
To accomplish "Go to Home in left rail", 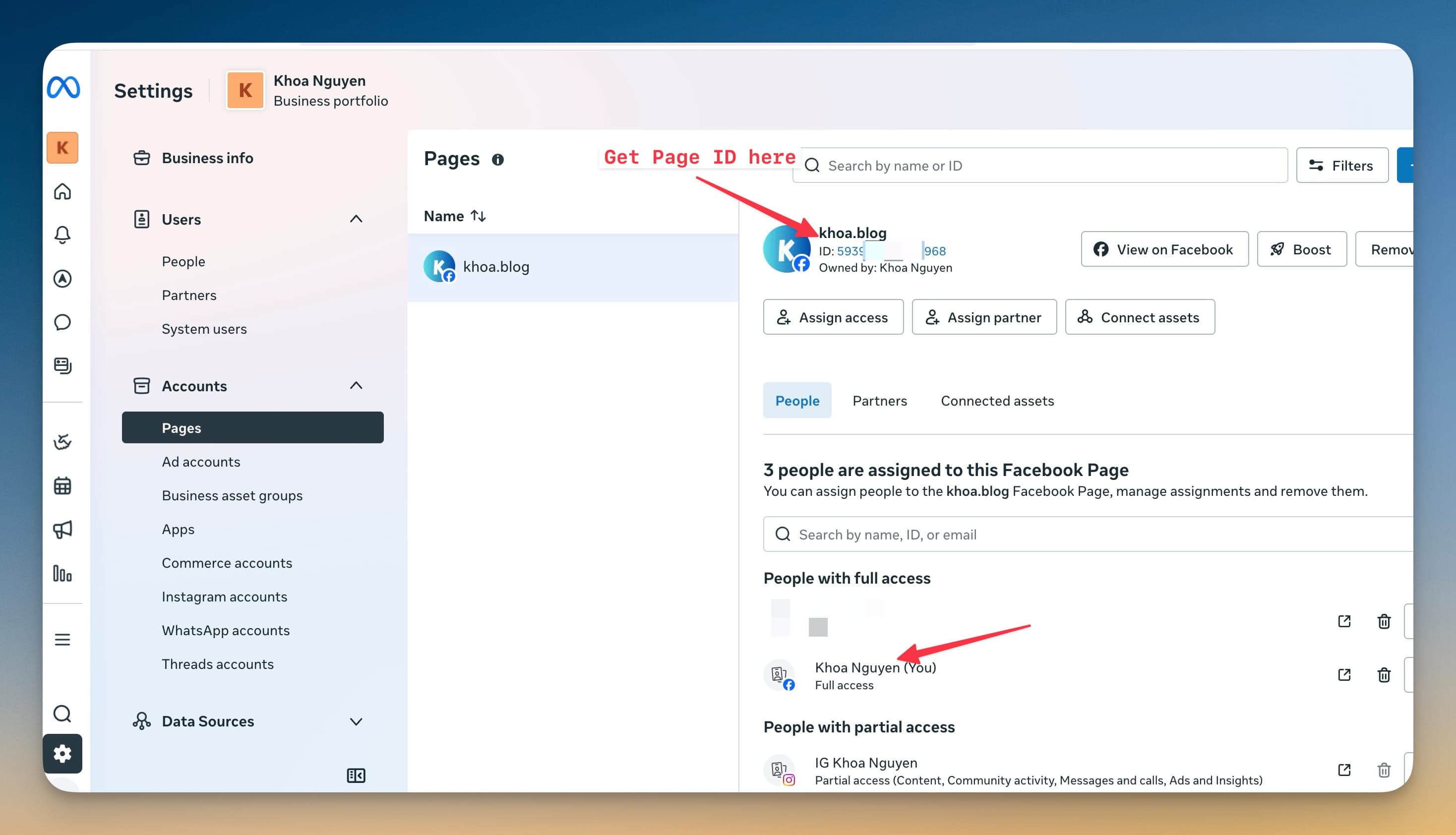I will [x=62, y=191].
